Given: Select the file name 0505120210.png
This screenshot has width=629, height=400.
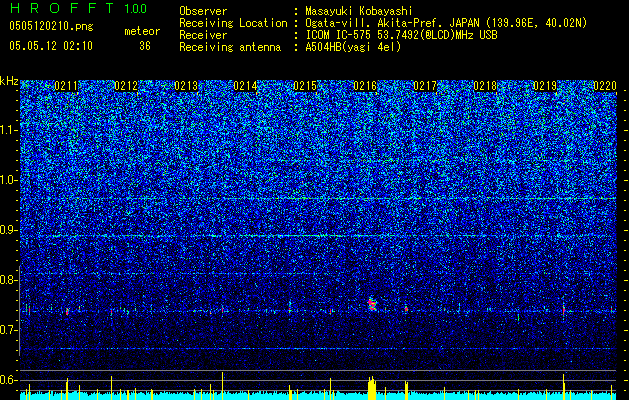Looking at the screenshot, I should click(51, 26).
